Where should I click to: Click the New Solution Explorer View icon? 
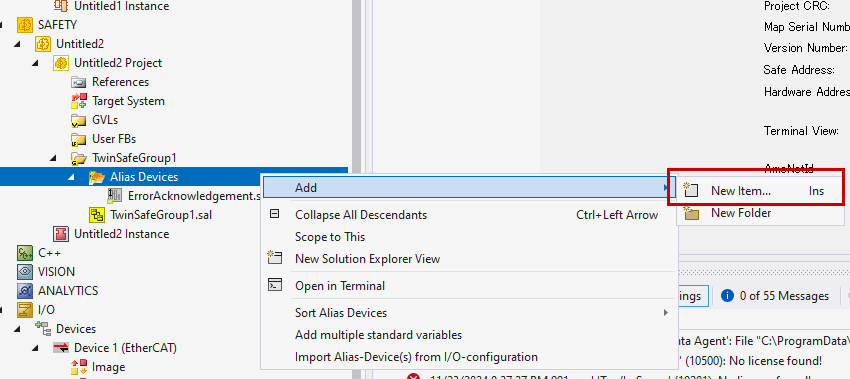(x=275, y=258)
